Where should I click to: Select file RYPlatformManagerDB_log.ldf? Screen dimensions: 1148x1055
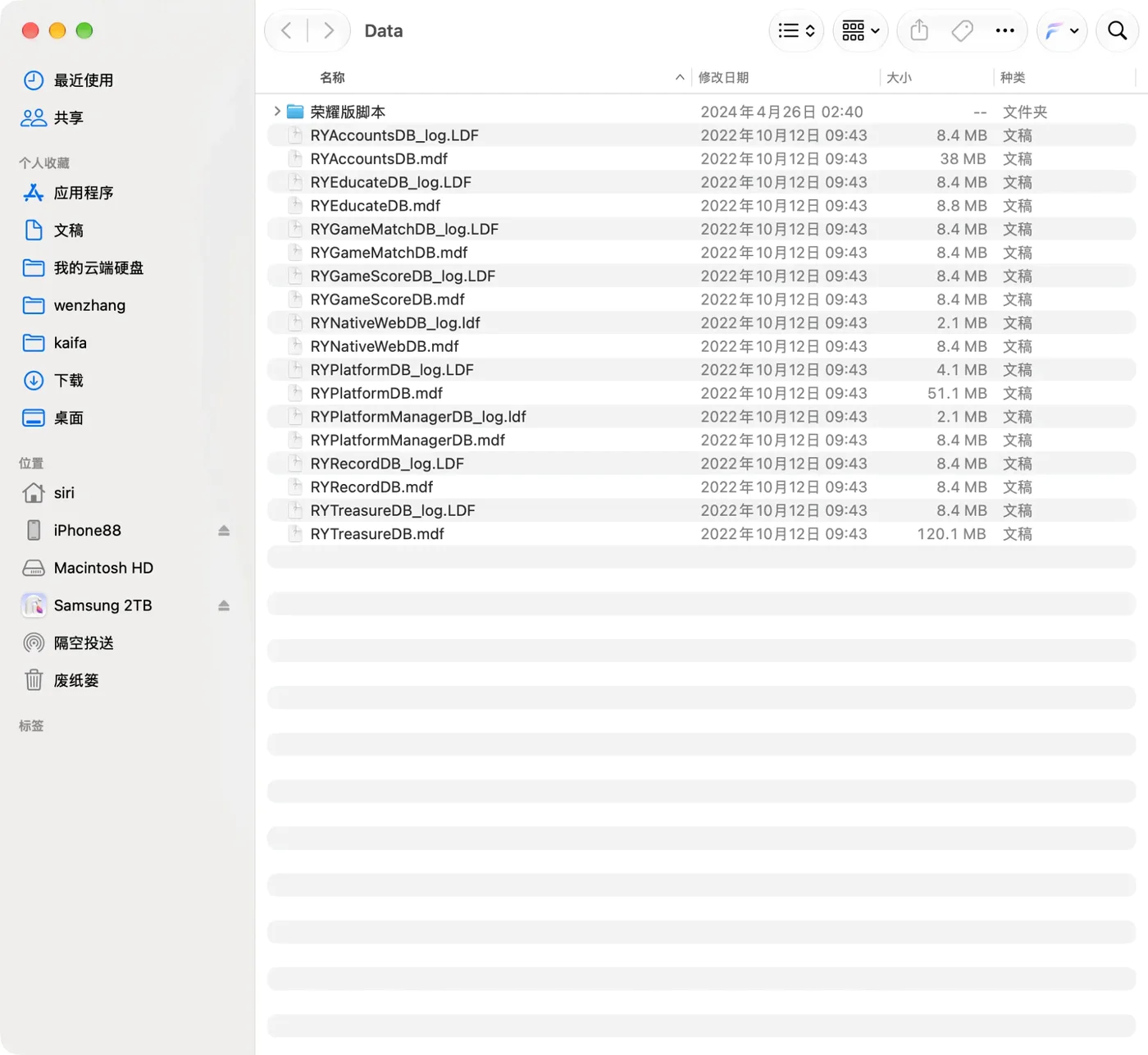(701, 417)
